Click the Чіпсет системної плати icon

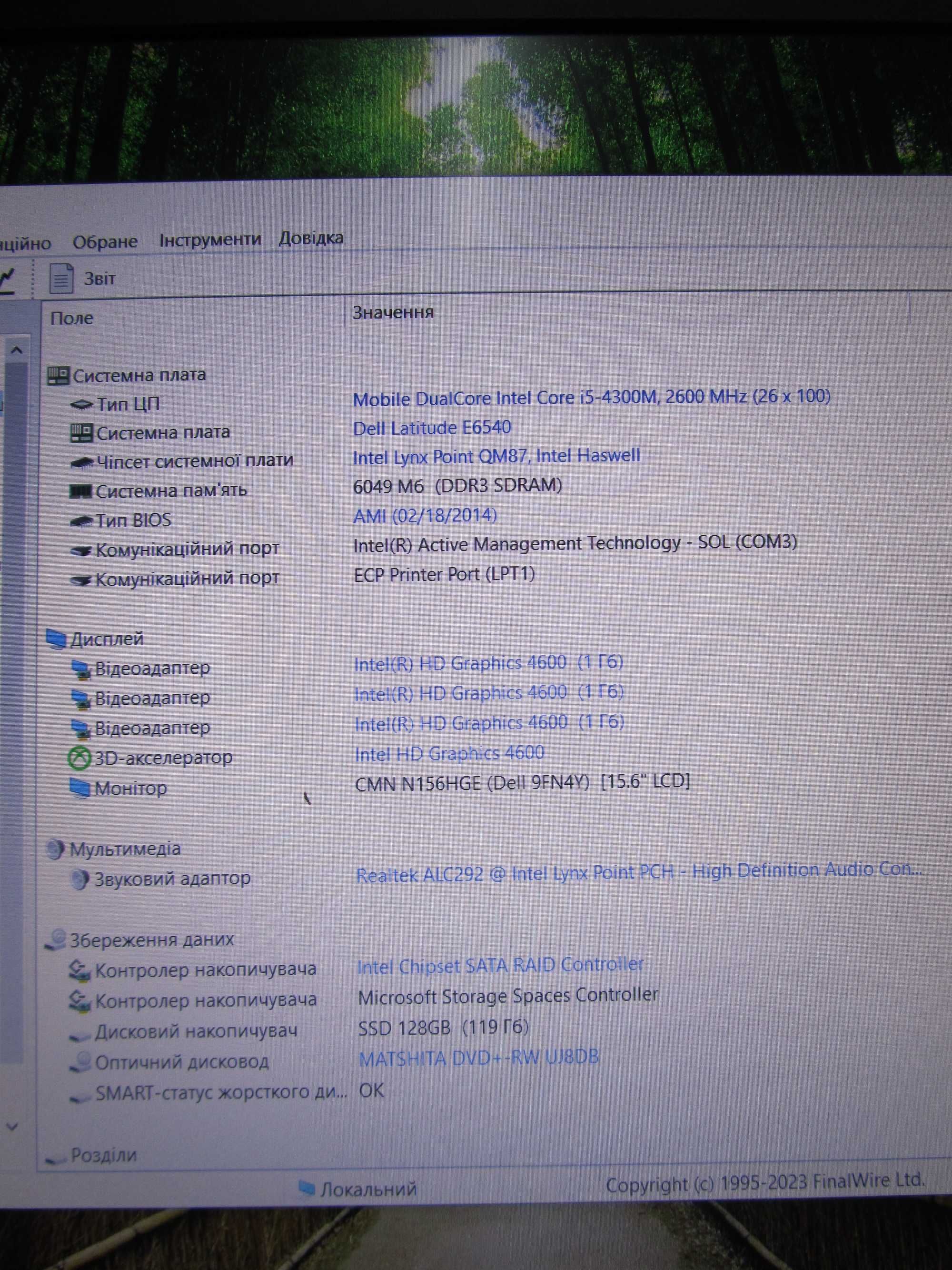click(81, 462)
